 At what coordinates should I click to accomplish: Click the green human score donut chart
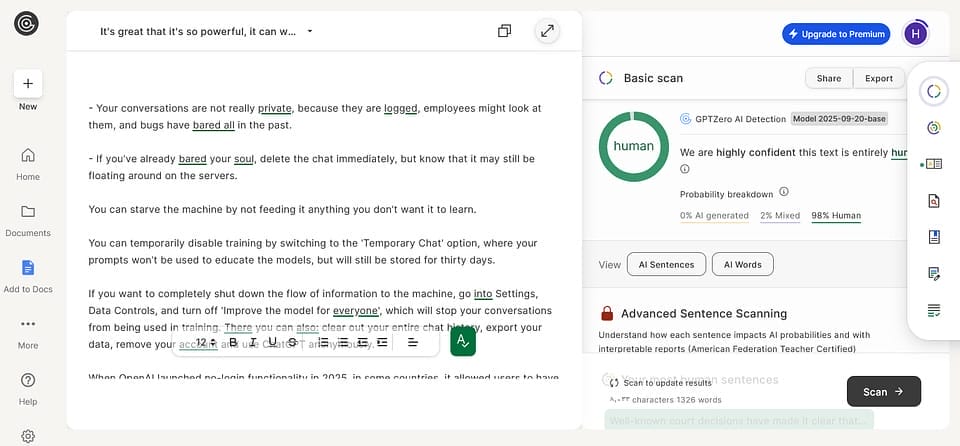click(x=634, y=146)
